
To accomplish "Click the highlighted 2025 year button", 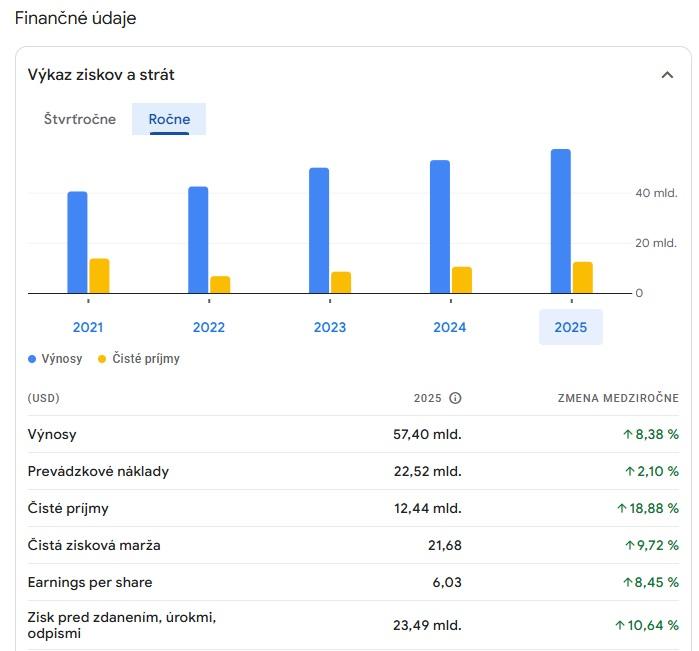I will [x=571, y=327].
